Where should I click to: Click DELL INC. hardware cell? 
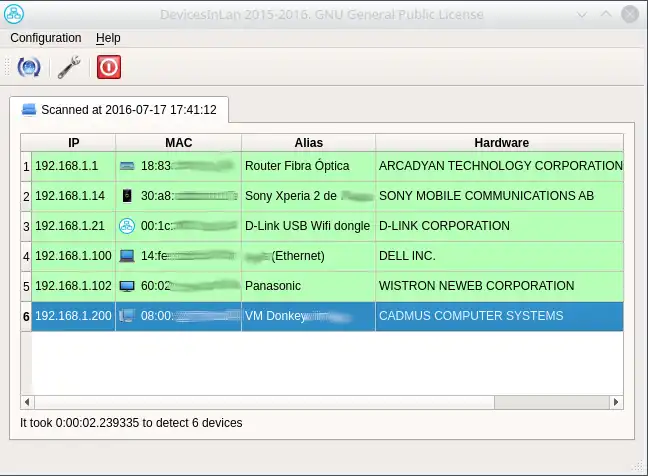[500, 256]
